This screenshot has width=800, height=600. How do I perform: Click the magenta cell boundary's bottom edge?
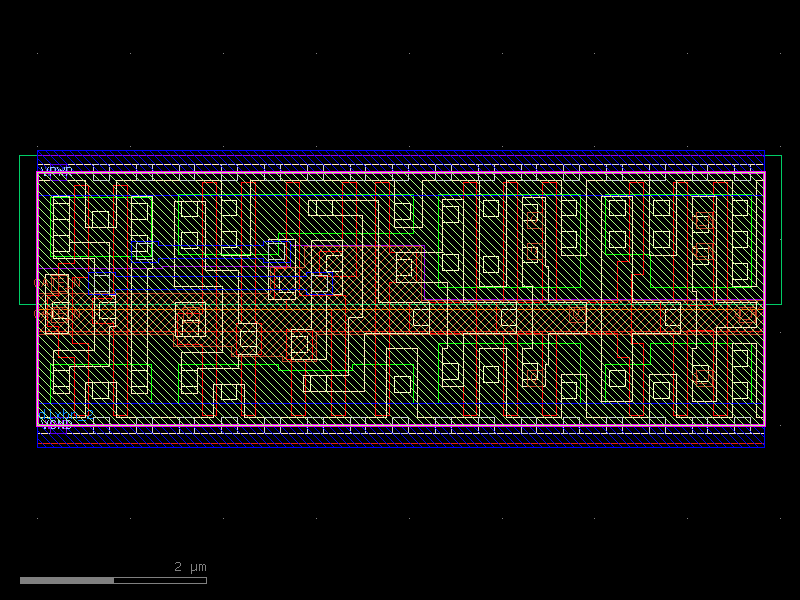coord(400,426)
